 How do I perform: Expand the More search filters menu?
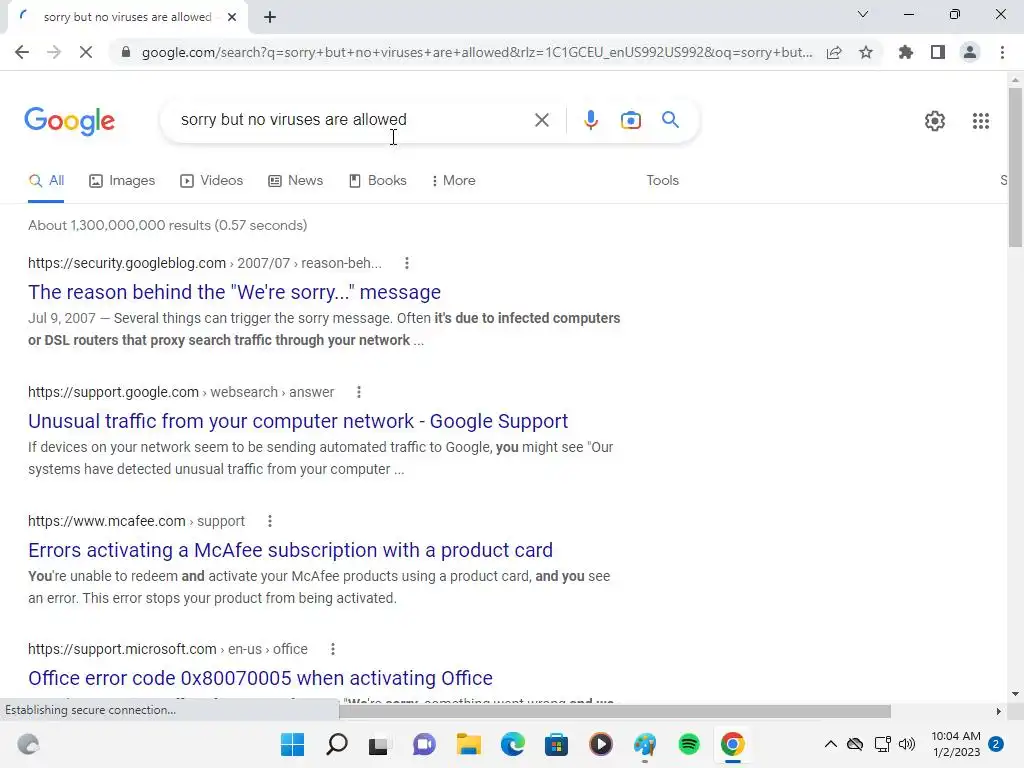(453, 180)
